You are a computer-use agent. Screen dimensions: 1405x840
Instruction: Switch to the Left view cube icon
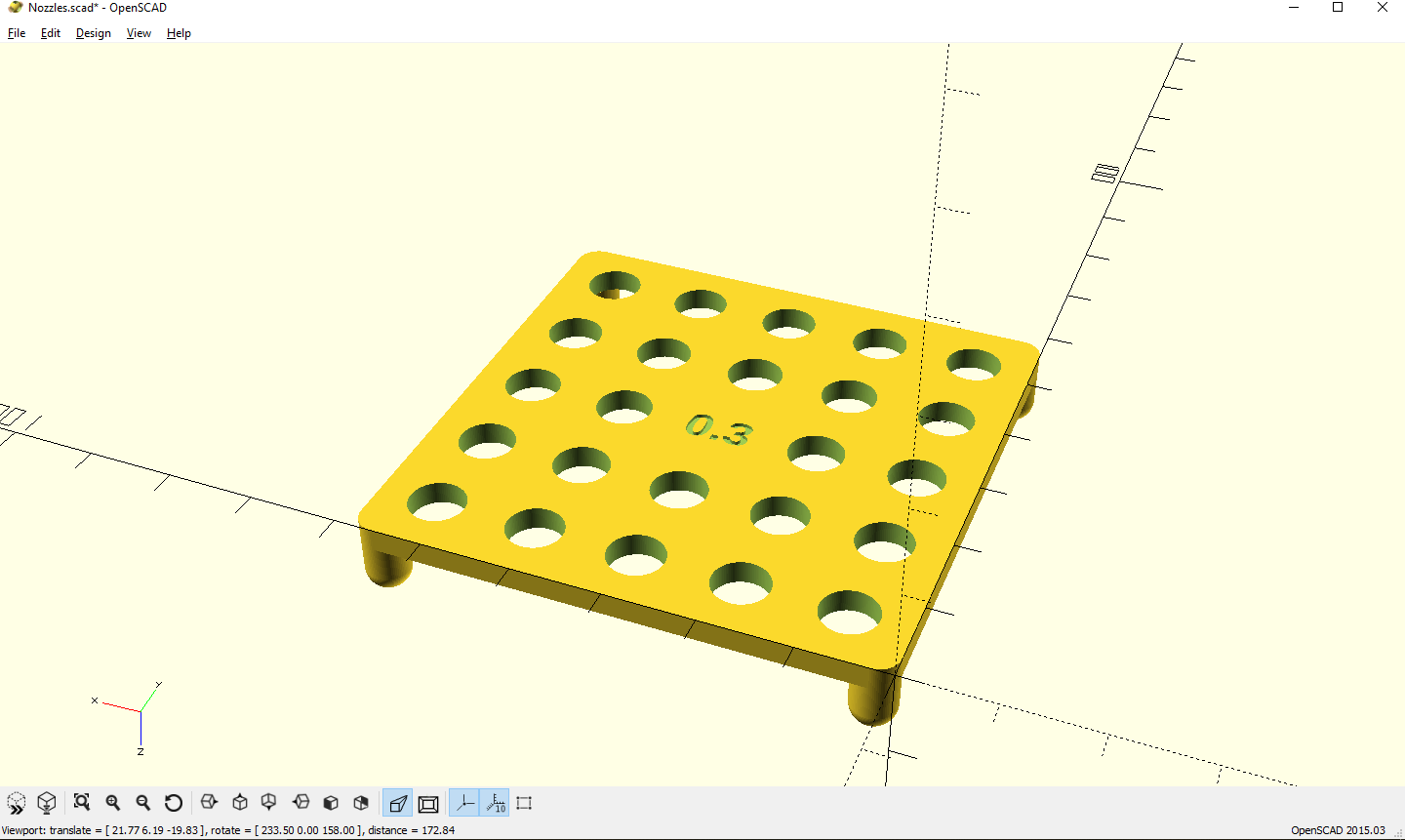click(301, 803)
